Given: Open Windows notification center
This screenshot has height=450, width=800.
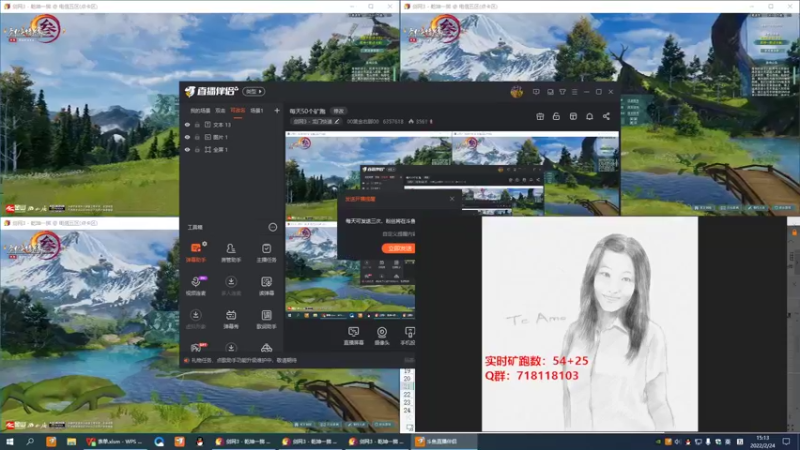Looking at the screenshot, I should tap(786, 441).
